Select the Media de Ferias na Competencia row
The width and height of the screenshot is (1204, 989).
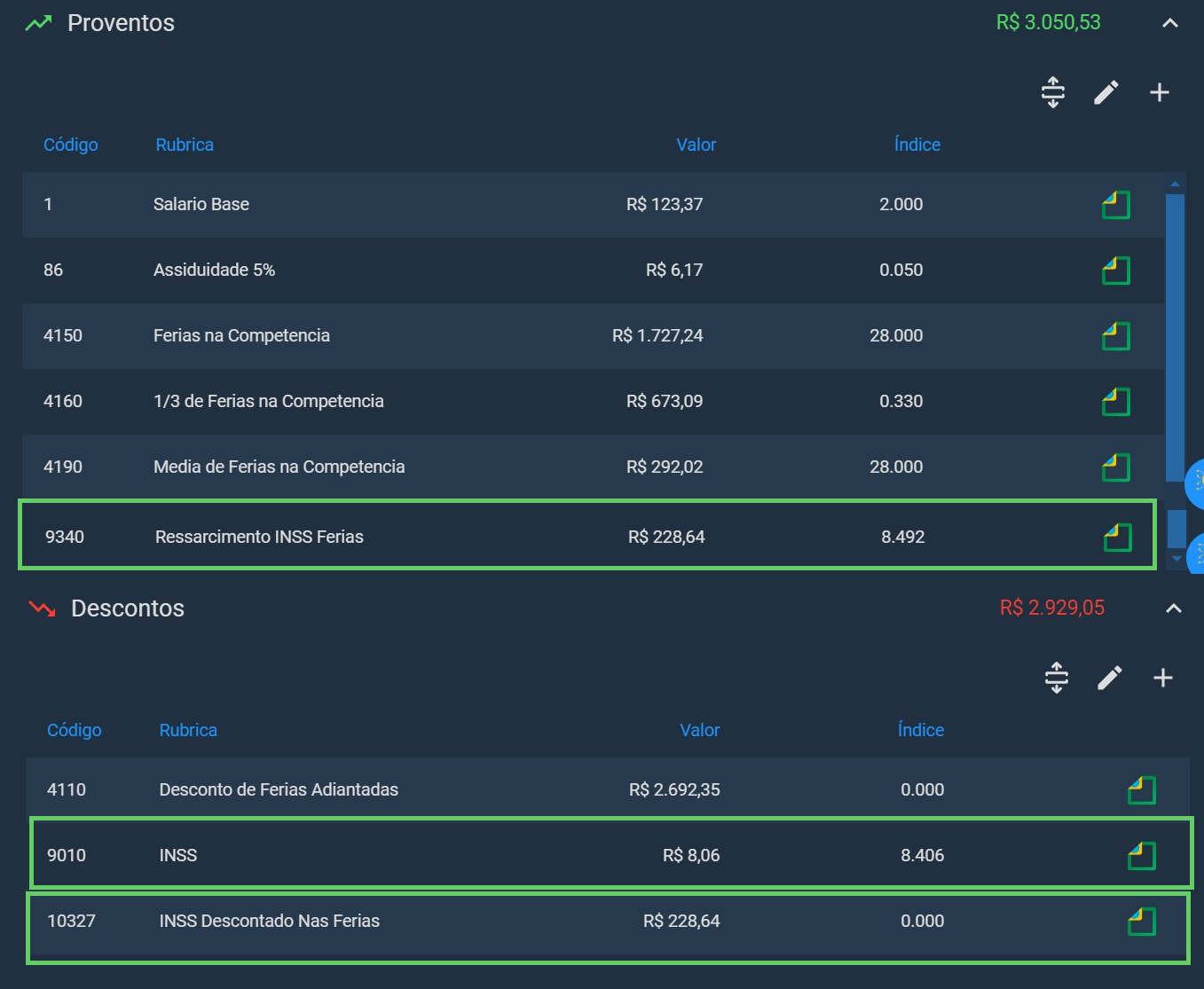click(593, 467)
